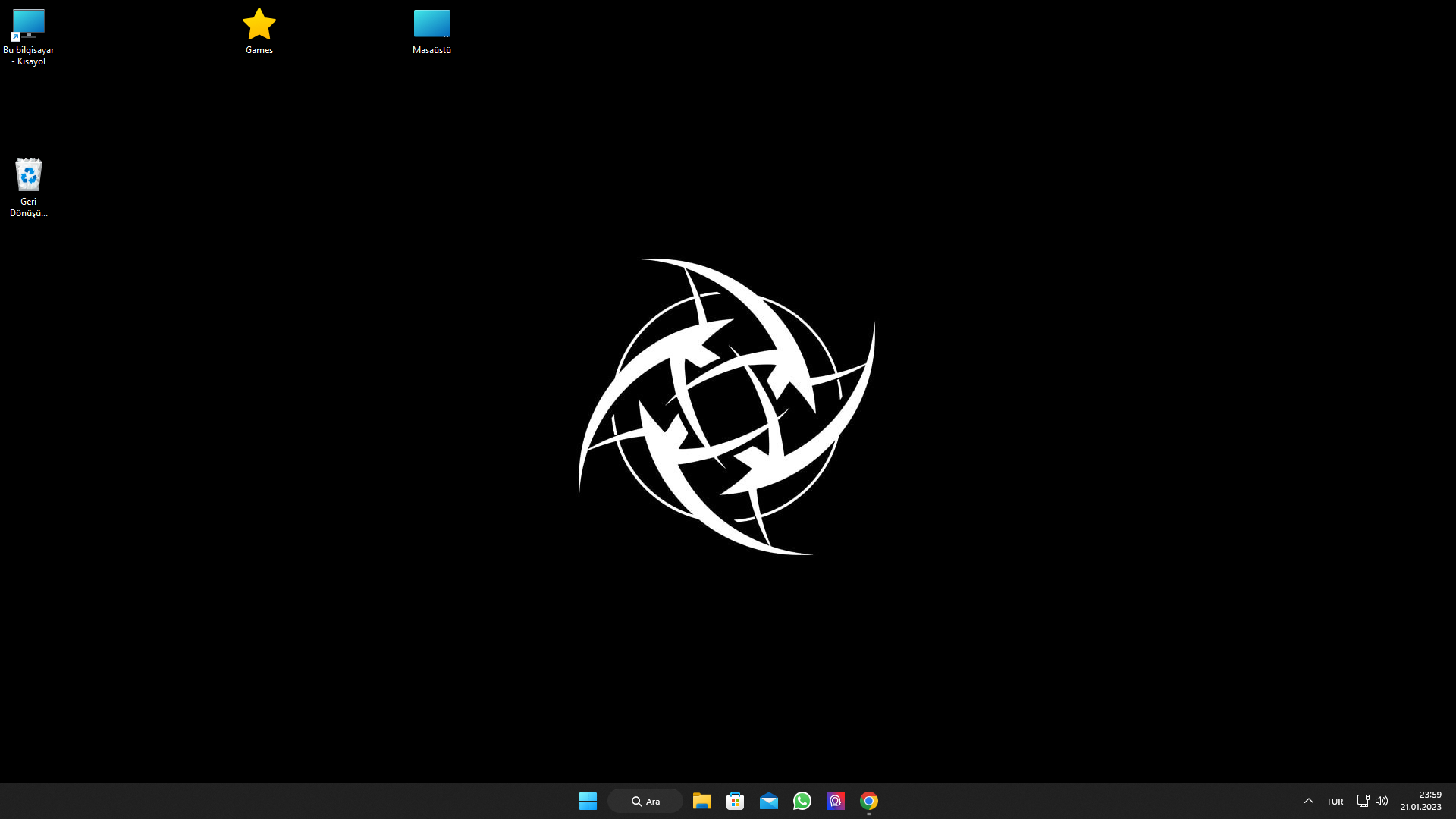Open WhatsApp from the taskbar

click(x=802, y=801)
